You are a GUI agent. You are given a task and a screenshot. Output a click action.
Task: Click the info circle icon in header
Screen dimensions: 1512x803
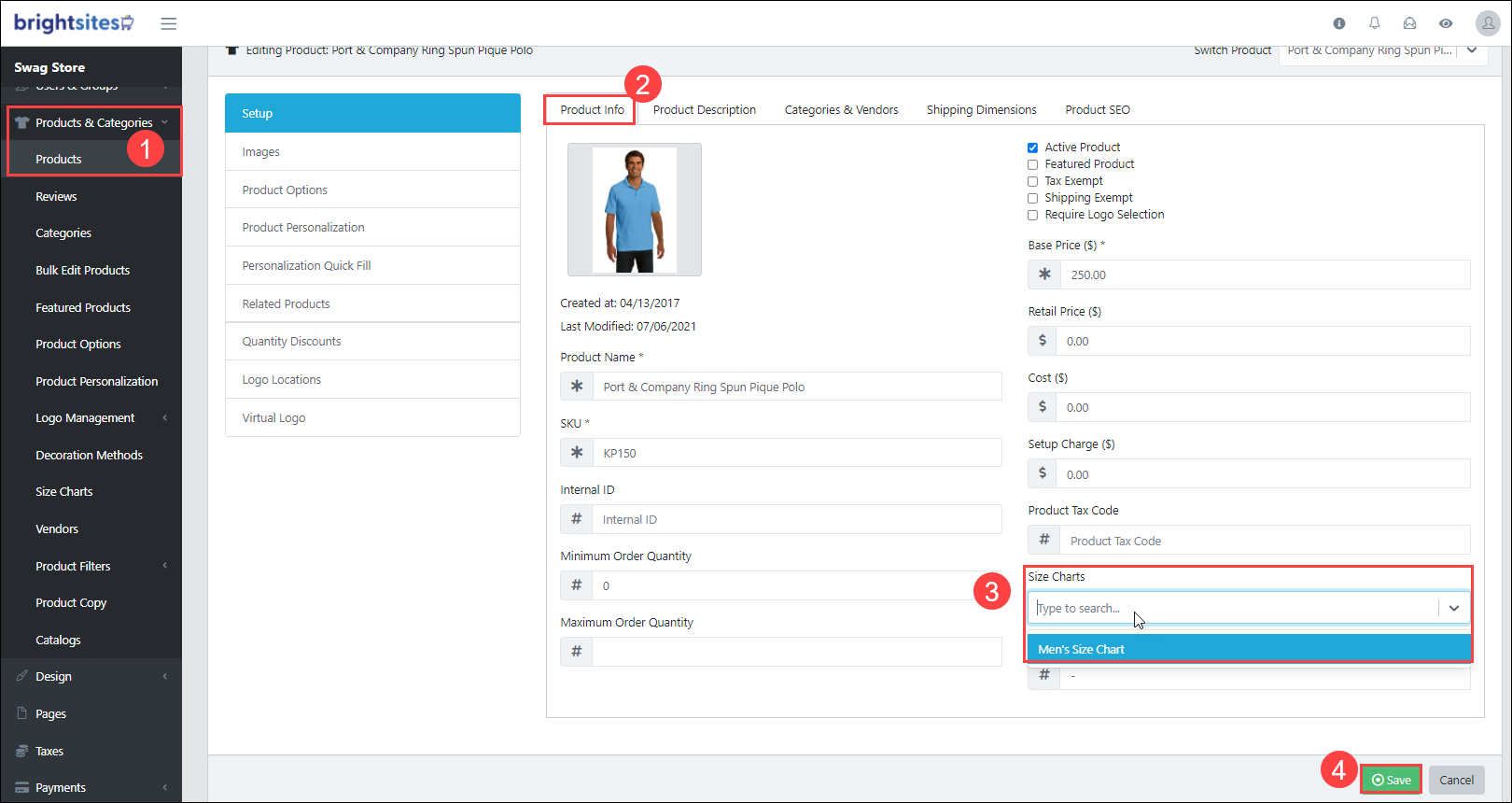1339,23
